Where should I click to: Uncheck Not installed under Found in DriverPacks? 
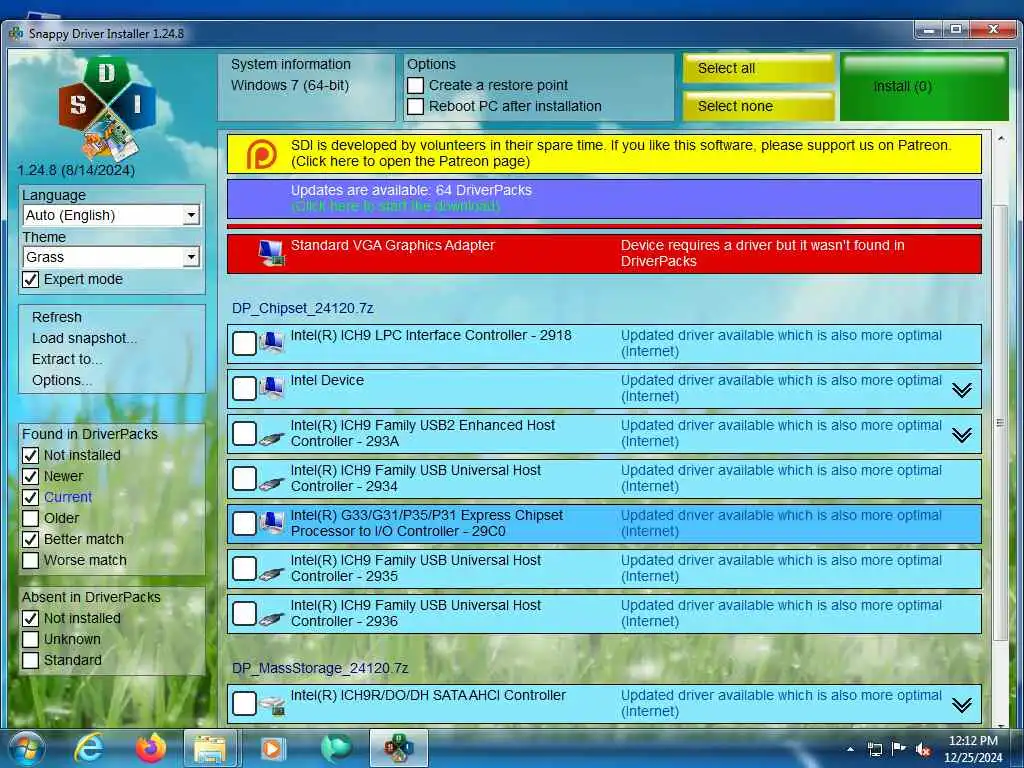pyautogui.click(x=30, y=455)
